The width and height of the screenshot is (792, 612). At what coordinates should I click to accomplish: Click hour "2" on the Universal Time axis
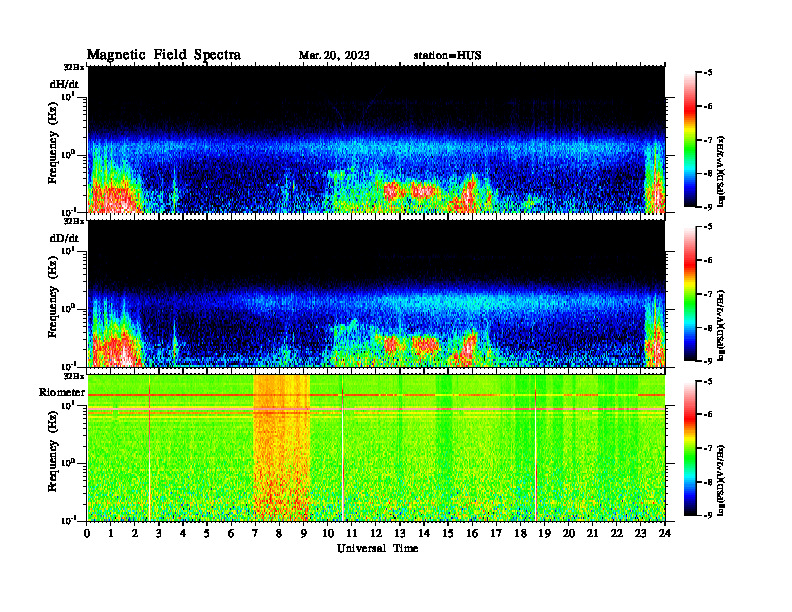coord(135,533)
